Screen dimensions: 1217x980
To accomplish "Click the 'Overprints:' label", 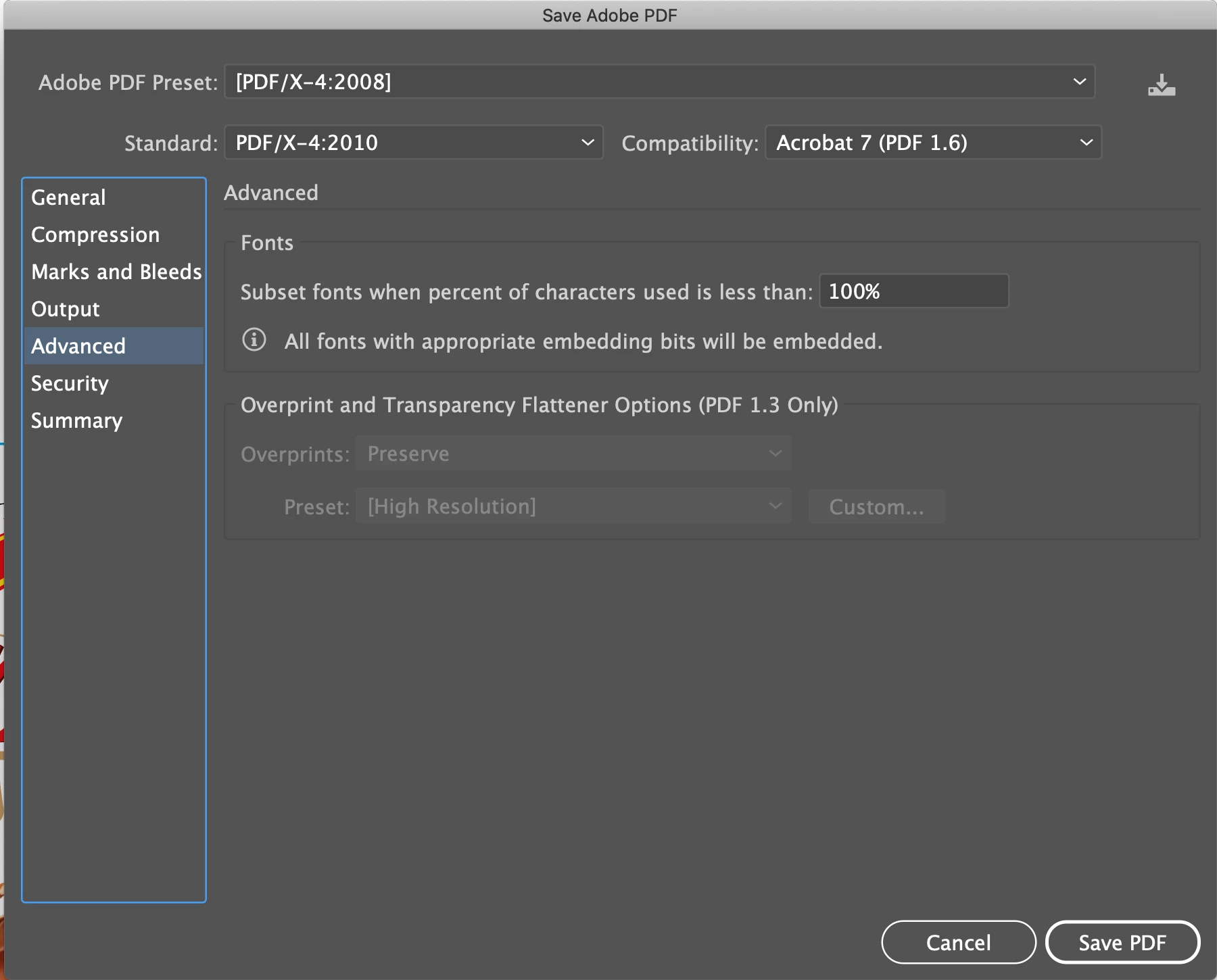I will point(295,454).
